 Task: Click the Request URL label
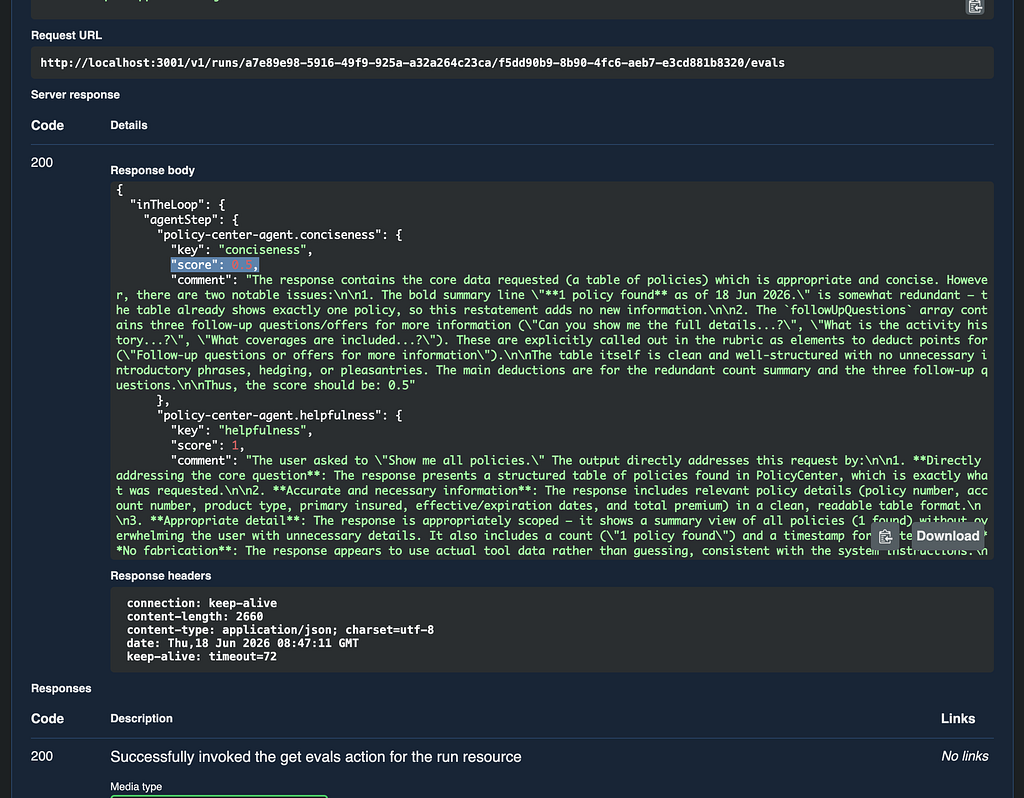point(66,35)
